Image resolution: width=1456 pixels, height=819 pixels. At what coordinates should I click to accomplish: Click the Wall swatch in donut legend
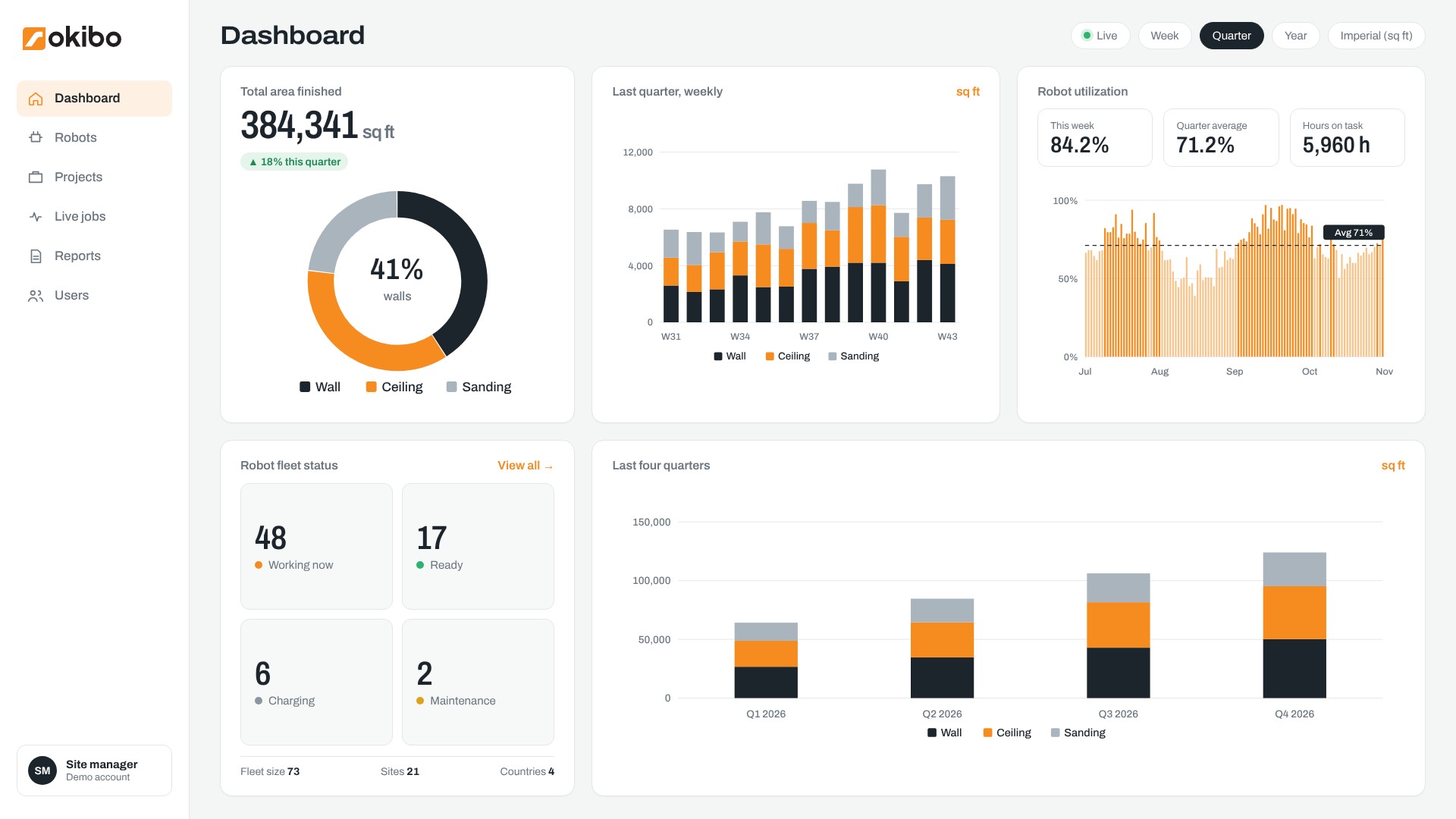tap(305, 387)
